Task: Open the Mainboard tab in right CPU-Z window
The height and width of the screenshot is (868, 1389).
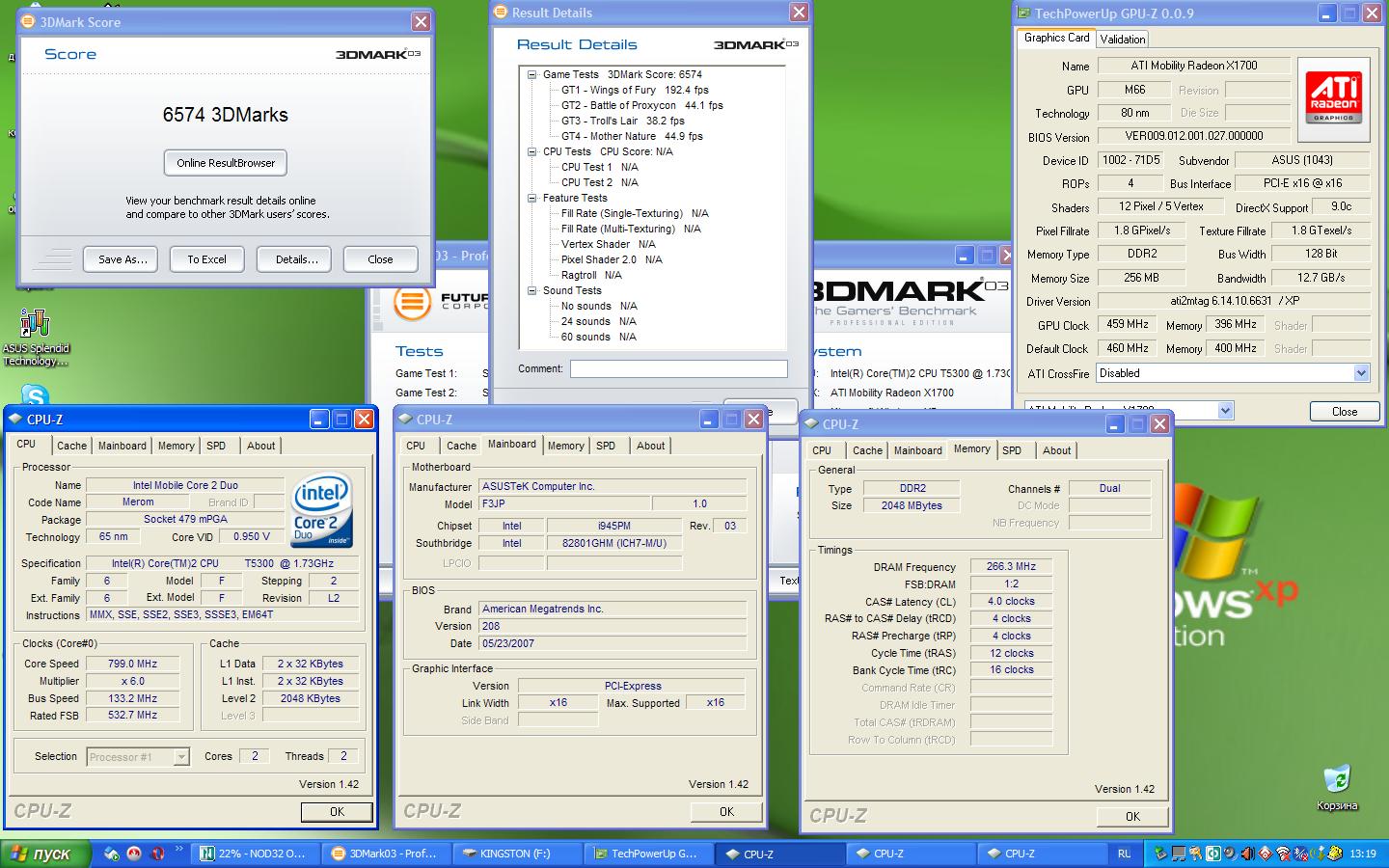Action: point(917,450)
